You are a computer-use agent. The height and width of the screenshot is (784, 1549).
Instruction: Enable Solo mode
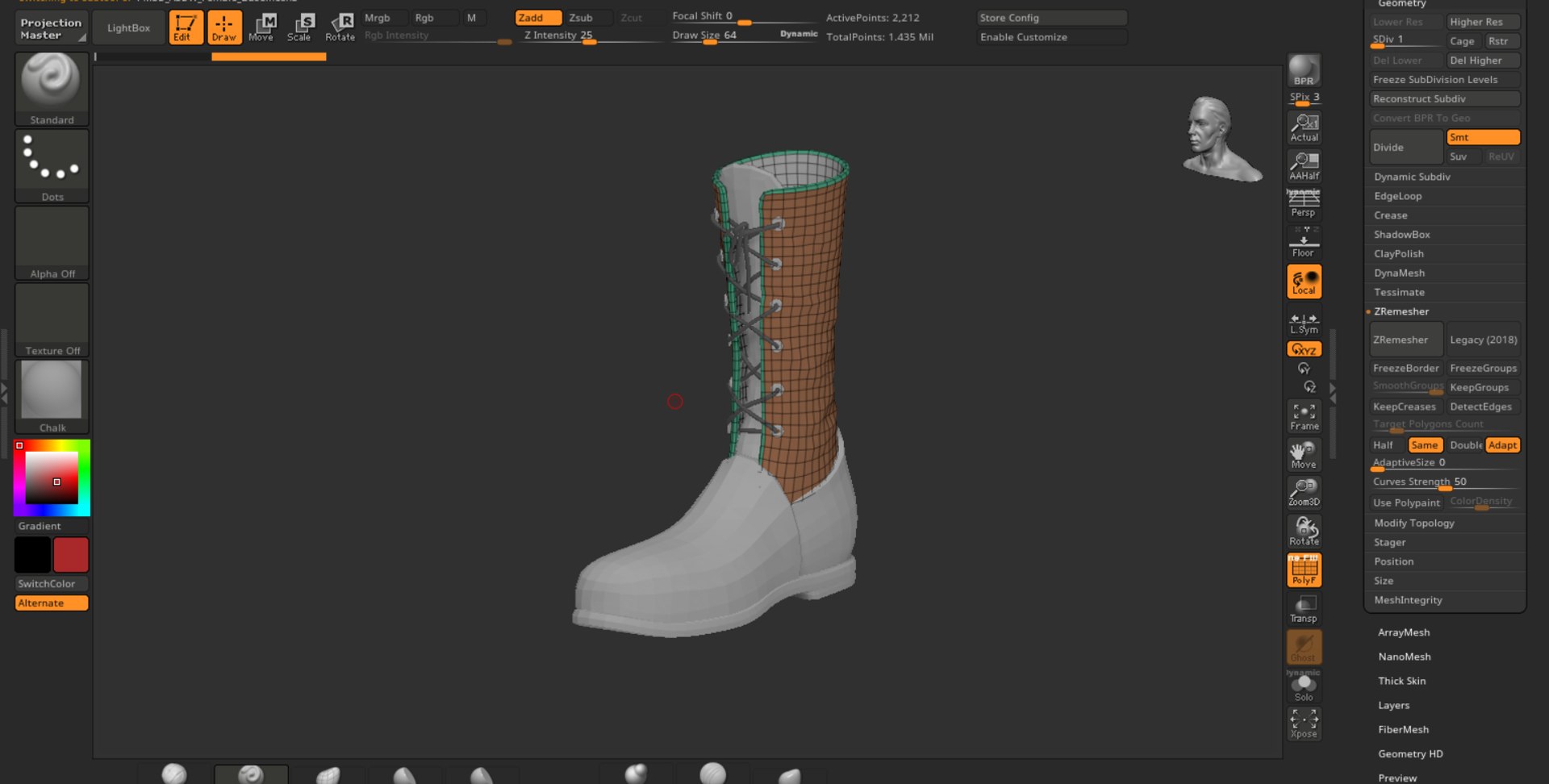[1304, 686]
